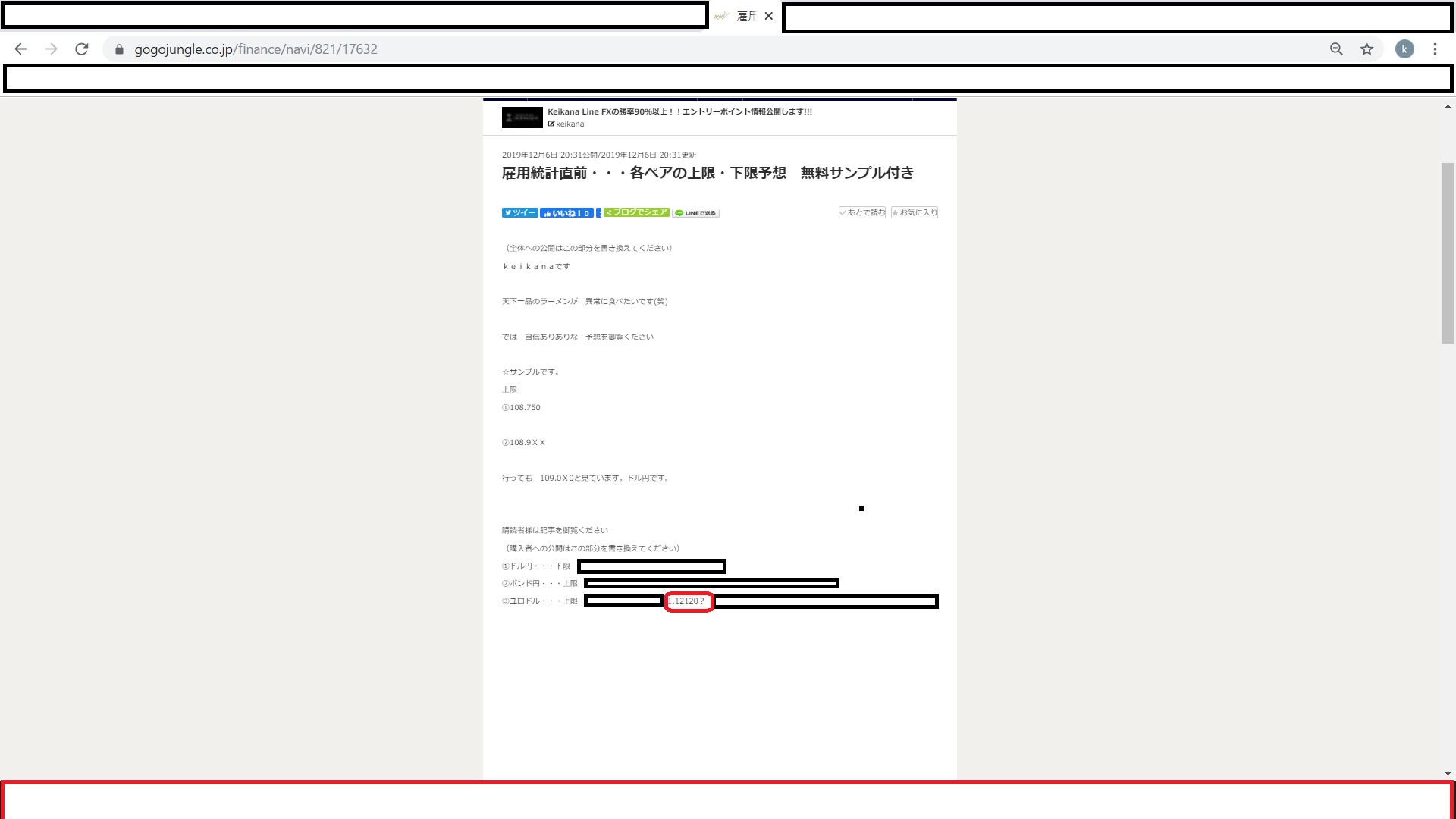The width and height of the screenshot is (1456, 819).
Task: Click the green ブログでシェア button
Action: point(636,212)
